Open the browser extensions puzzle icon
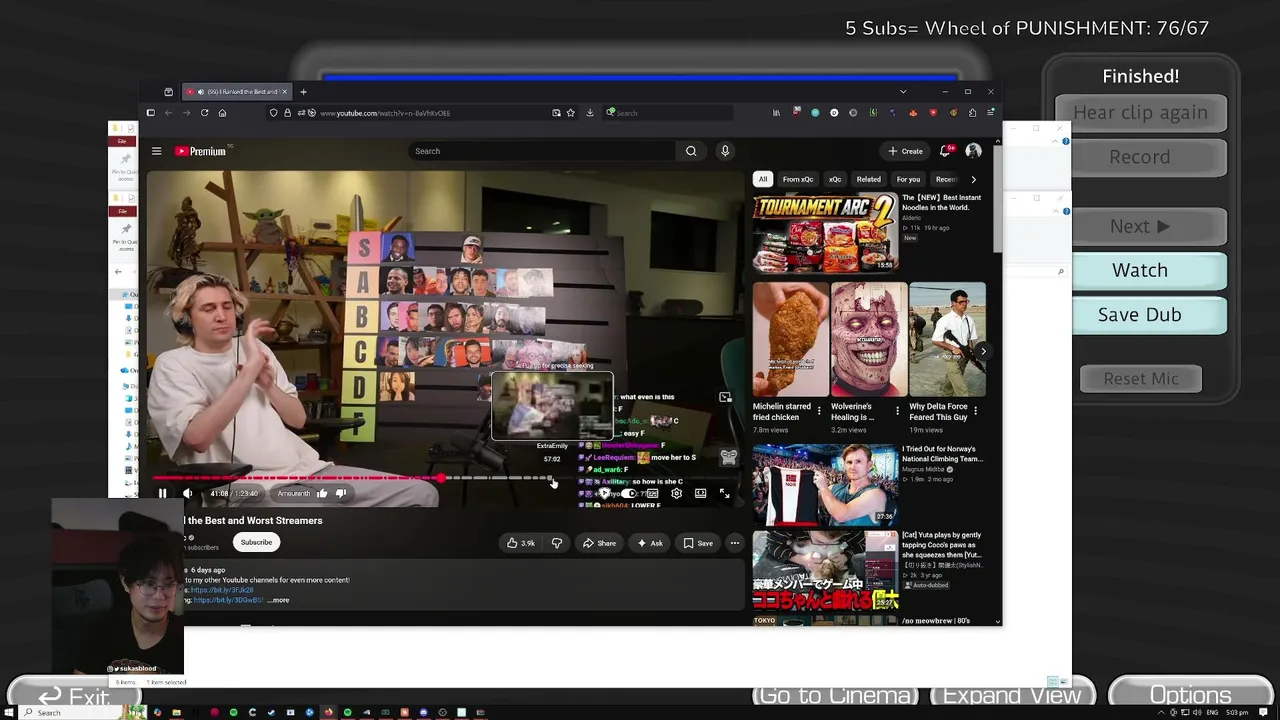 [x=972, y=113]
